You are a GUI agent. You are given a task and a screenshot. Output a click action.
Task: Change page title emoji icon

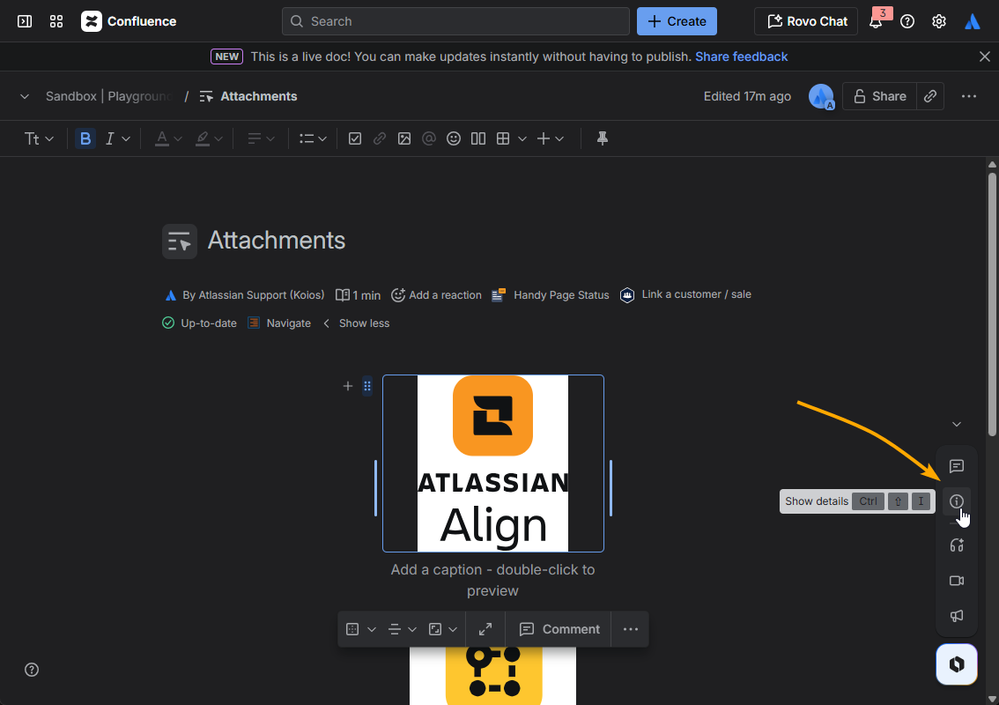pyautogui.click(x=179, y=241)
